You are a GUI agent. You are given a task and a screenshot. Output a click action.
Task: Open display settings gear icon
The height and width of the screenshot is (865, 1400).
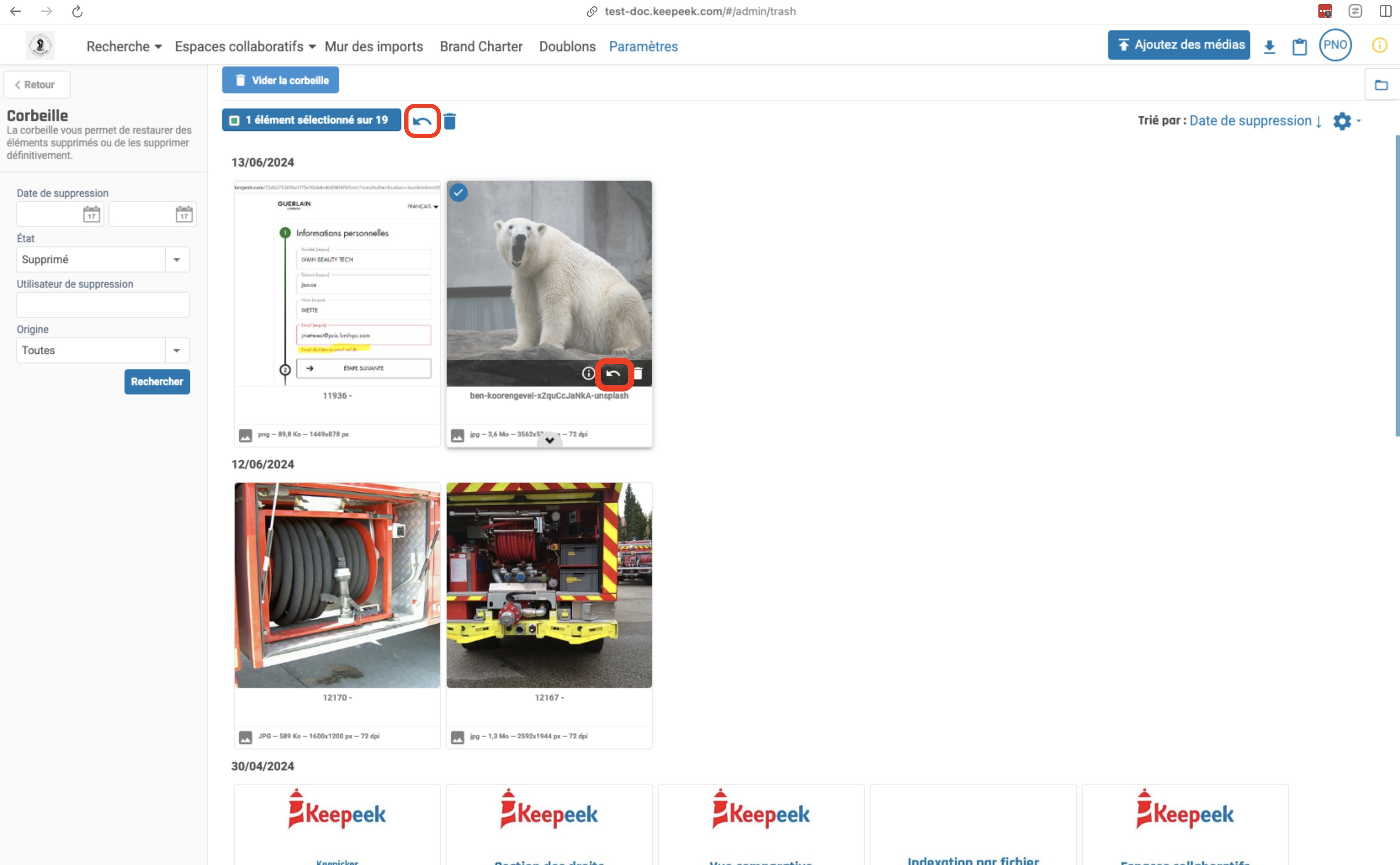(1342, 121)
